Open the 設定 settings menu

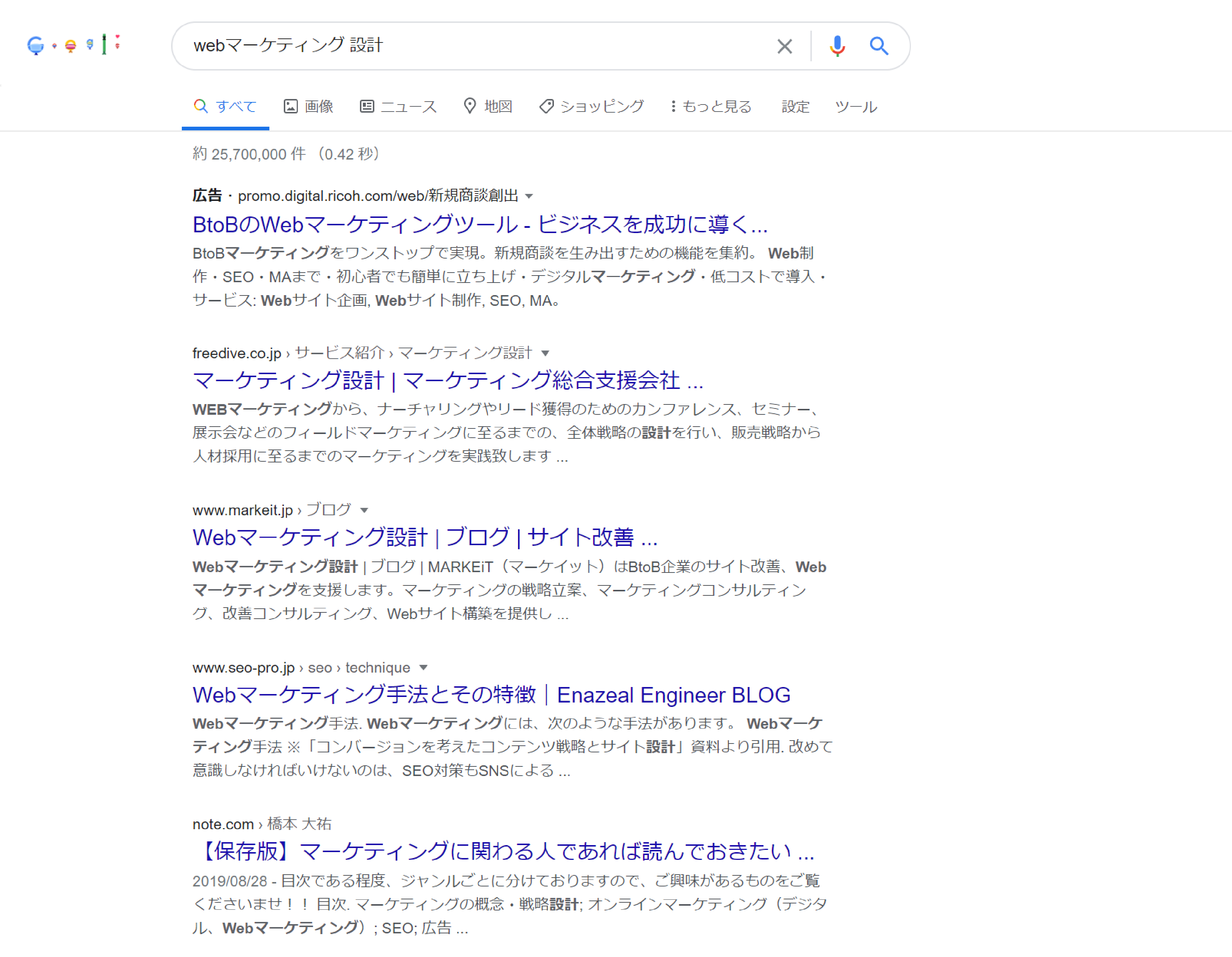coord(795,107)
